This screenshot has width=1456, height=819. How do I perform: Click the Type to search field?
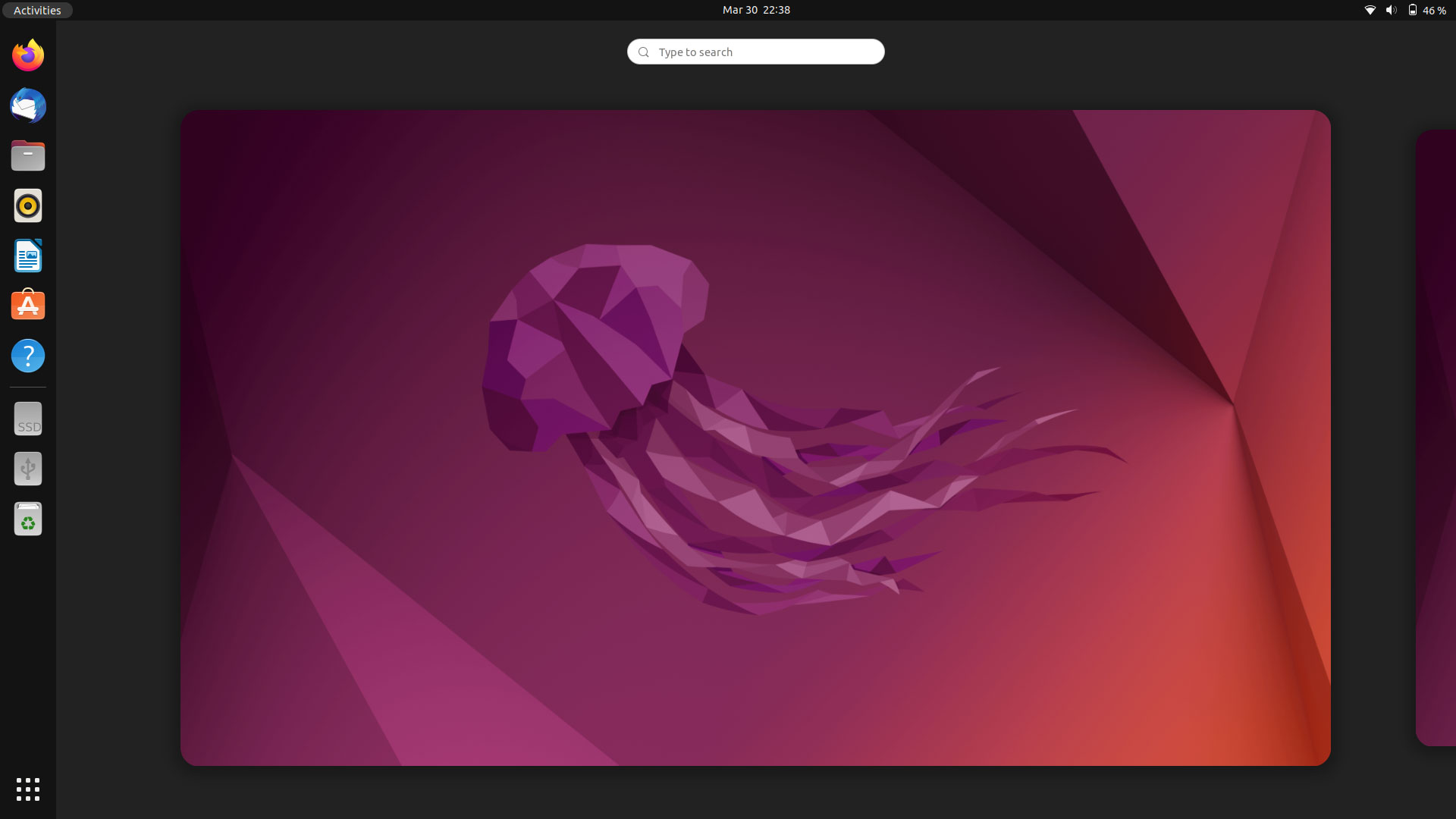point(755,52)
